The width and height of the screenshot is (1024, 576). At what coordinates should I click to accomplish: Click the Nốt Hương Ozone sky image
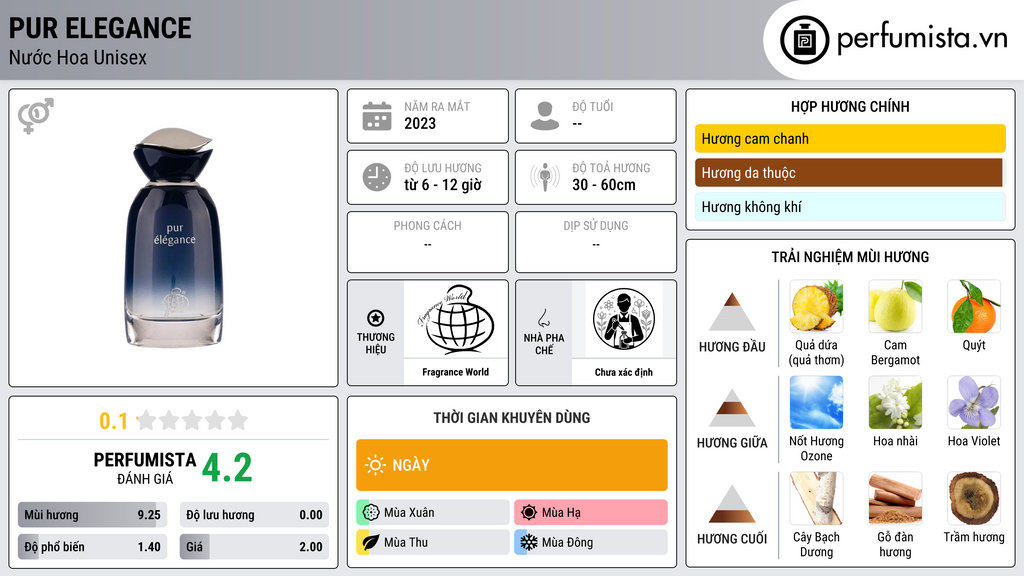click(x=816, y=402)
